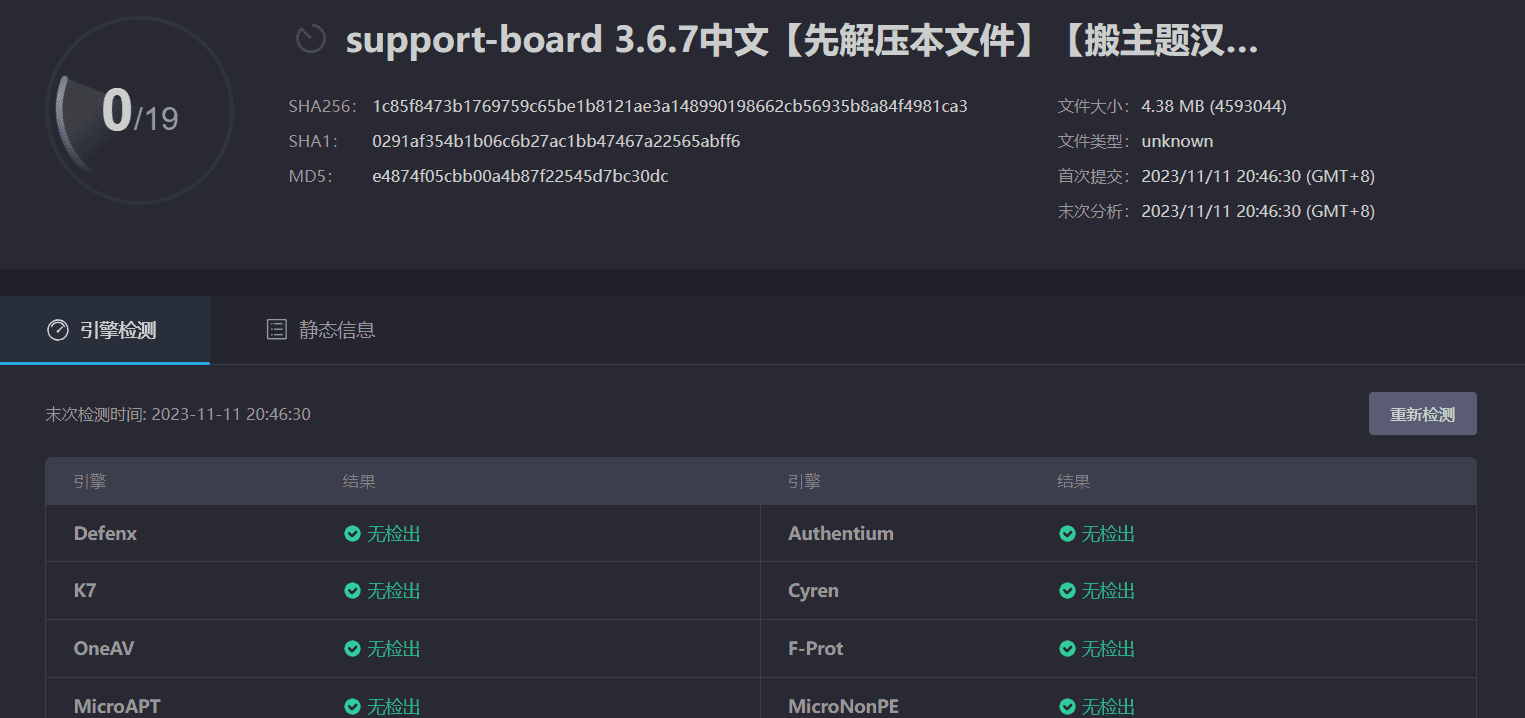Select the SHA1 hash value

(556, 141)
